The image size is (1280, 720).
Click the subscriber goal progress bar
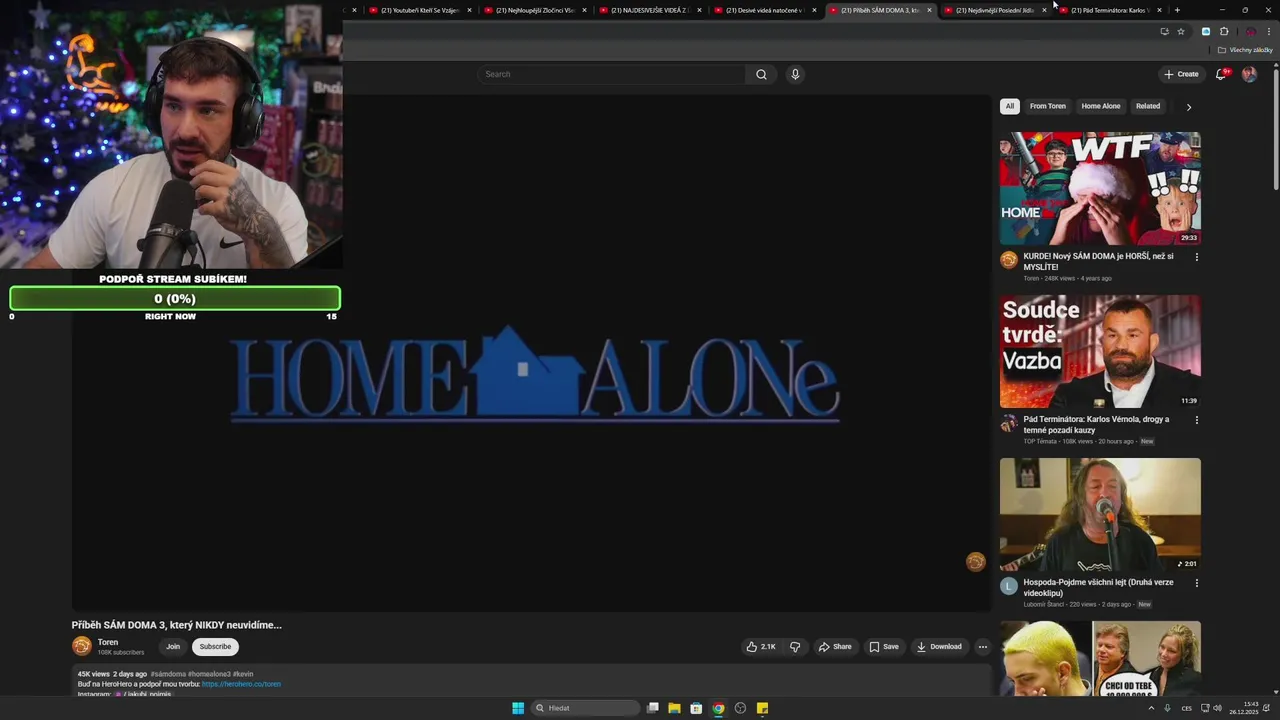coord(175,298)
